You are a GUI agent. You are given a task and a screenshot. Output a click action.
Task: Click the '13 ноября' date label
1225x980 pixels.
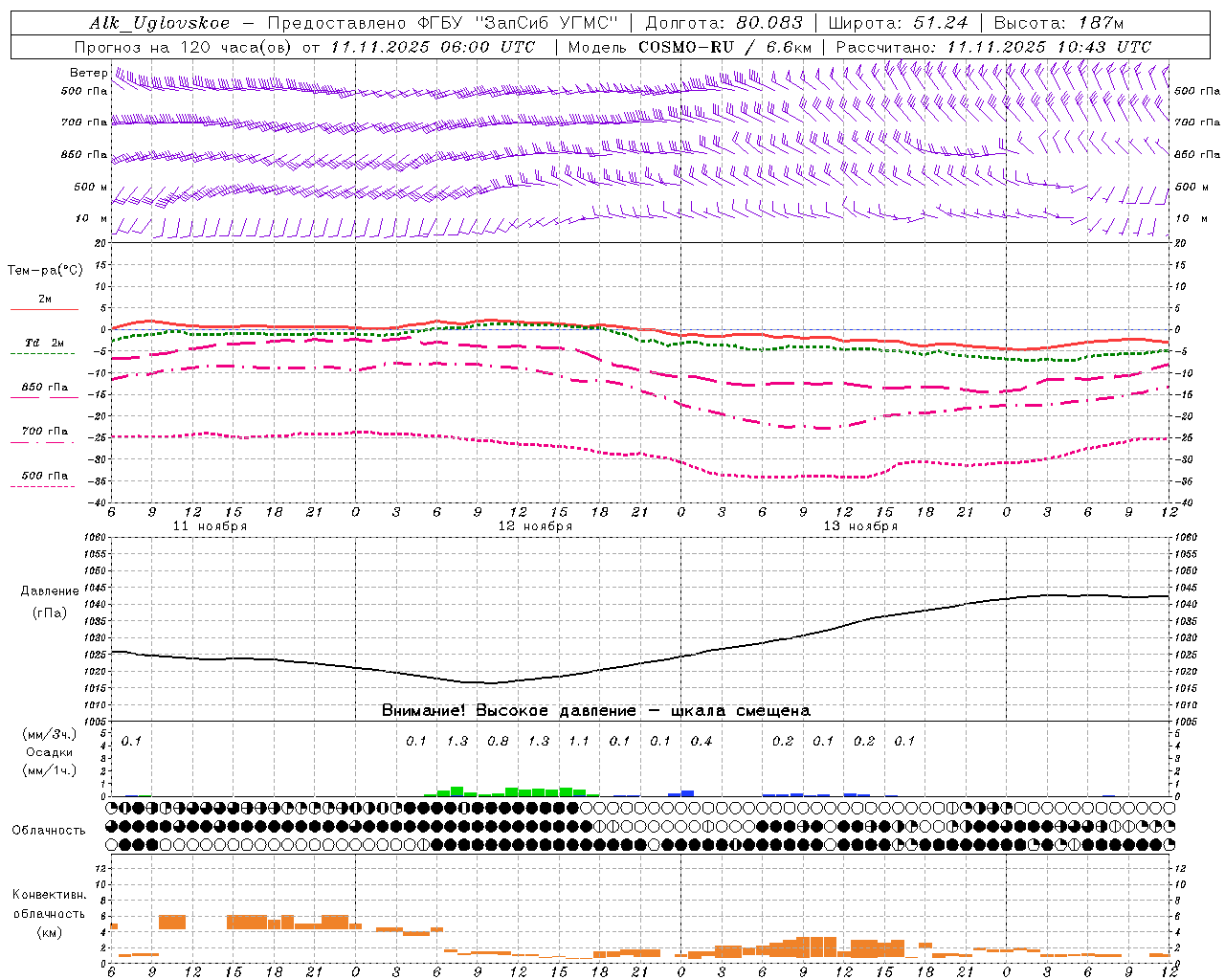tap(860, 526)
